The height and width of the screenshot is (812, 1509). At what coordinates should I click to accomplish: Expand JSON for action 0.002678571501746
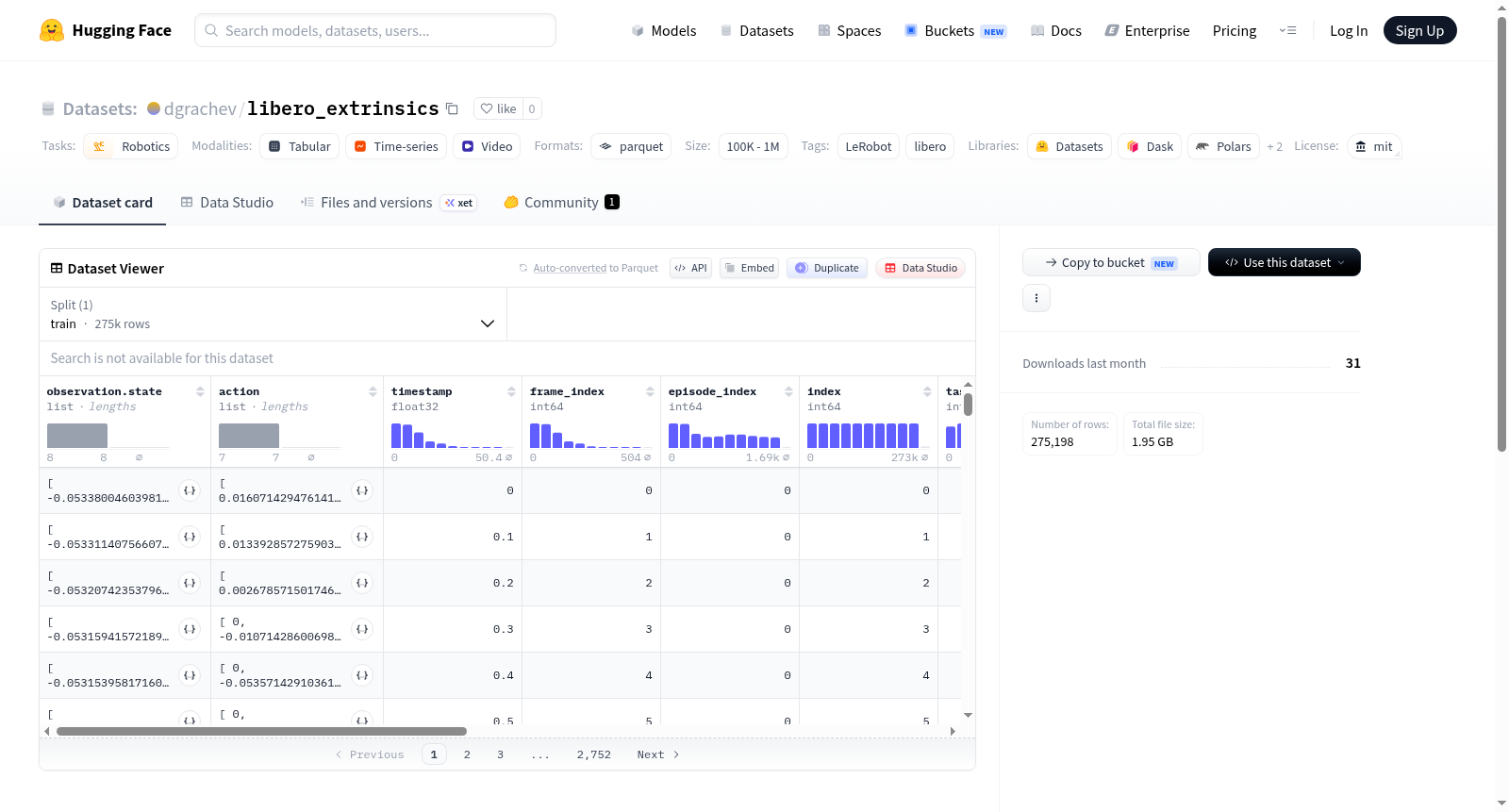pos(362,583)
